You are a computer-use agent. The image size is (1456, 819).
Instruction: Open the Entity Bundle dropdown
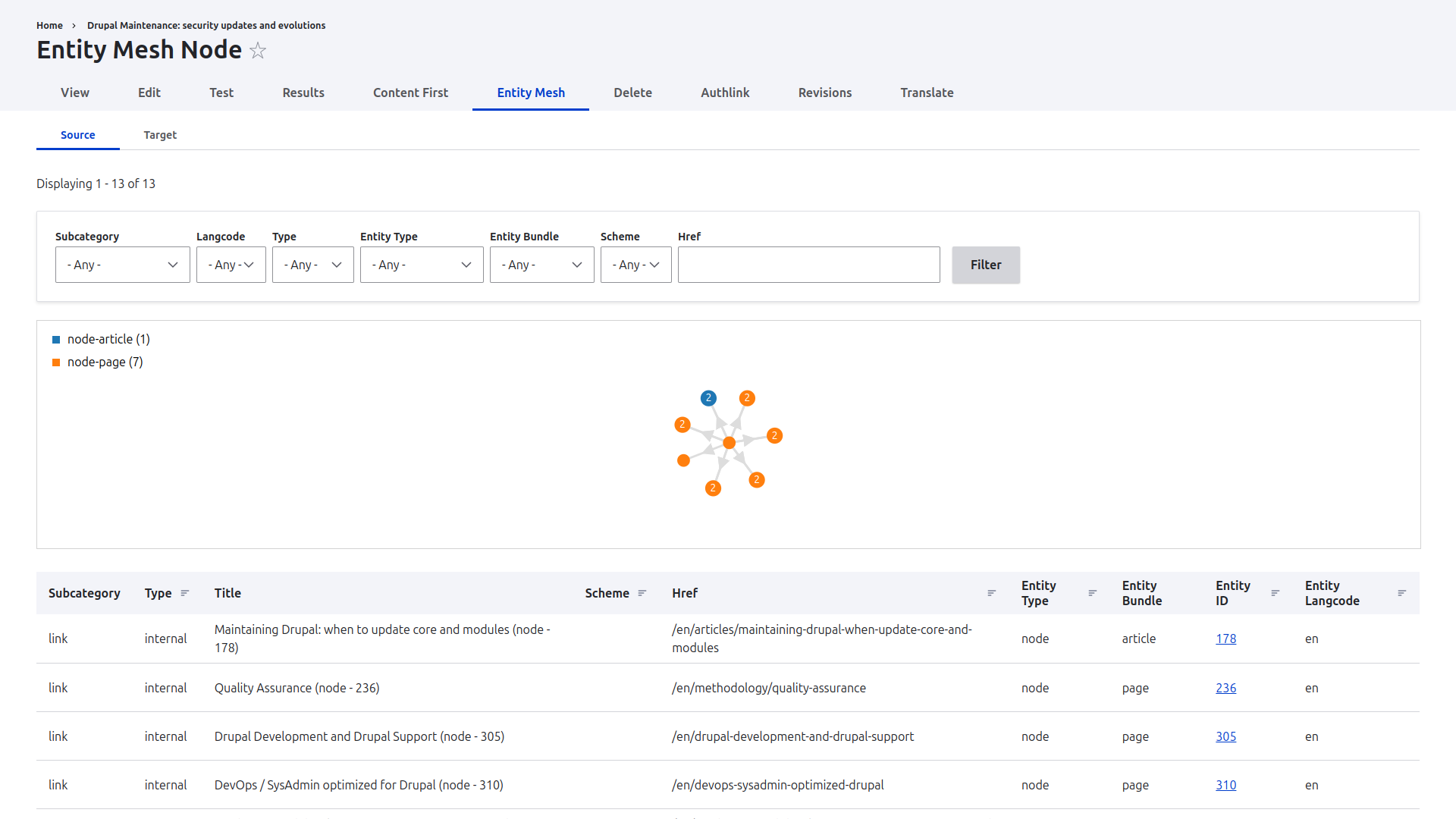point(541,265)
